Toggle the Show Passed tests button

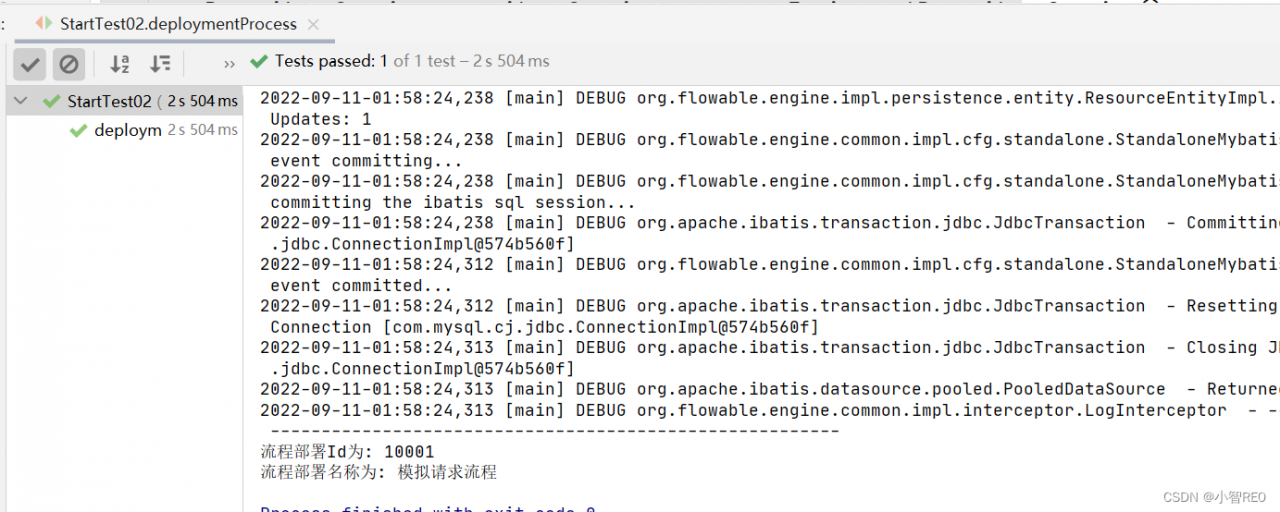click(x=30, y=65)
